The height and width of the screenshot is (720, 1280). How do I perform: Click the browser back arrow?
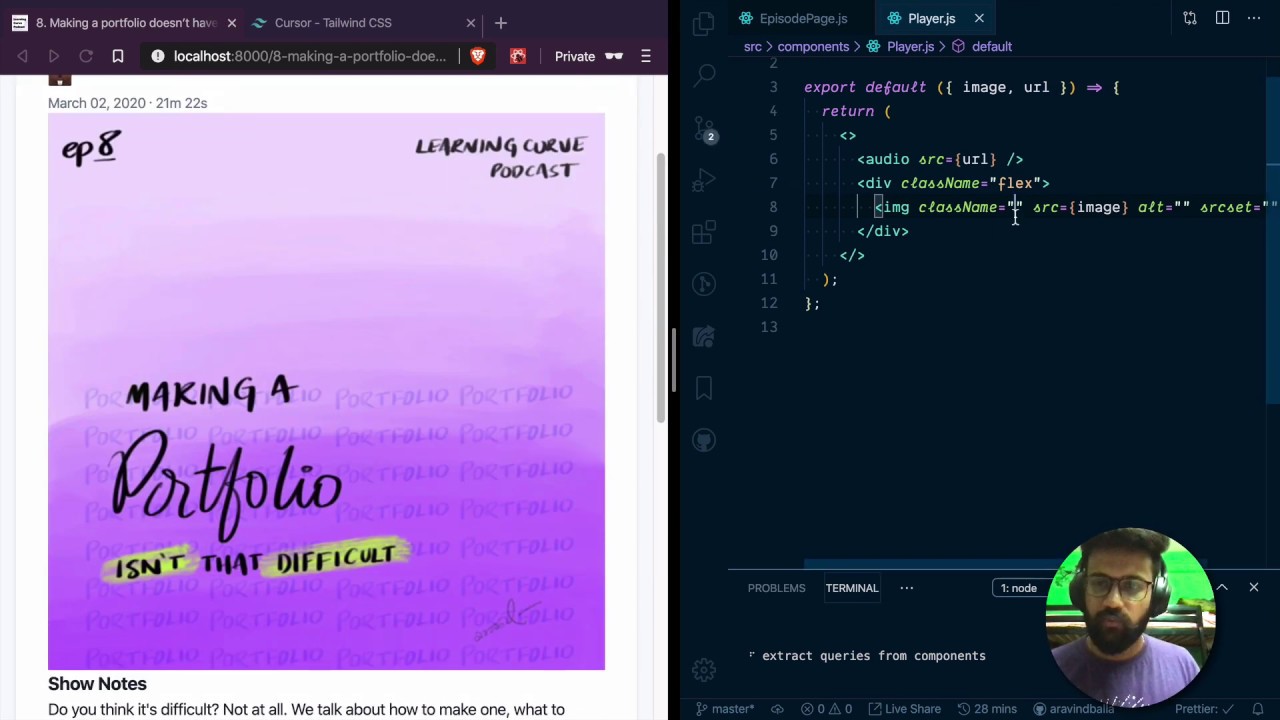click(x=22, y=56)
